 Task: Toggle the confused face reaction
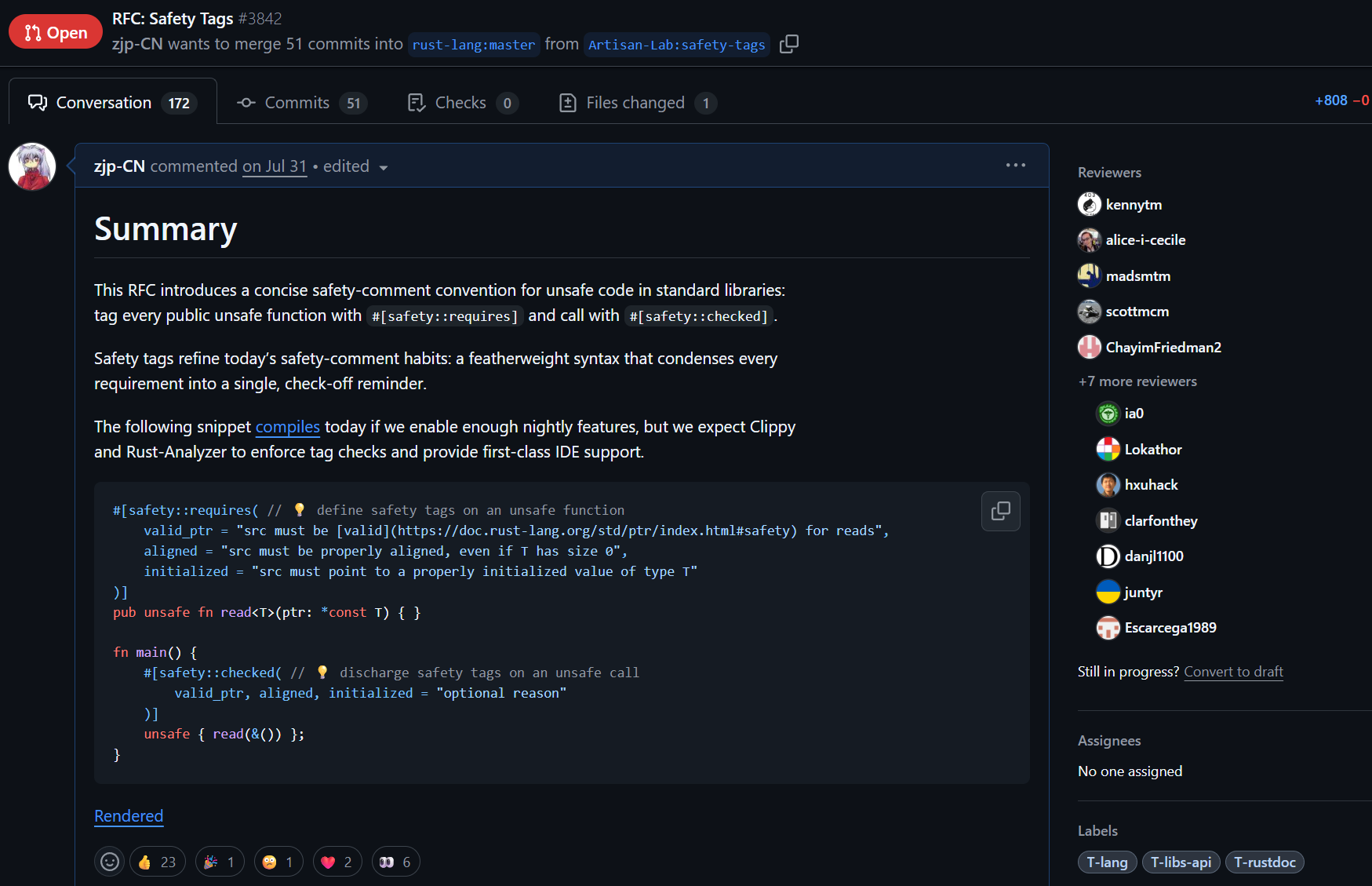click(278, 862)
